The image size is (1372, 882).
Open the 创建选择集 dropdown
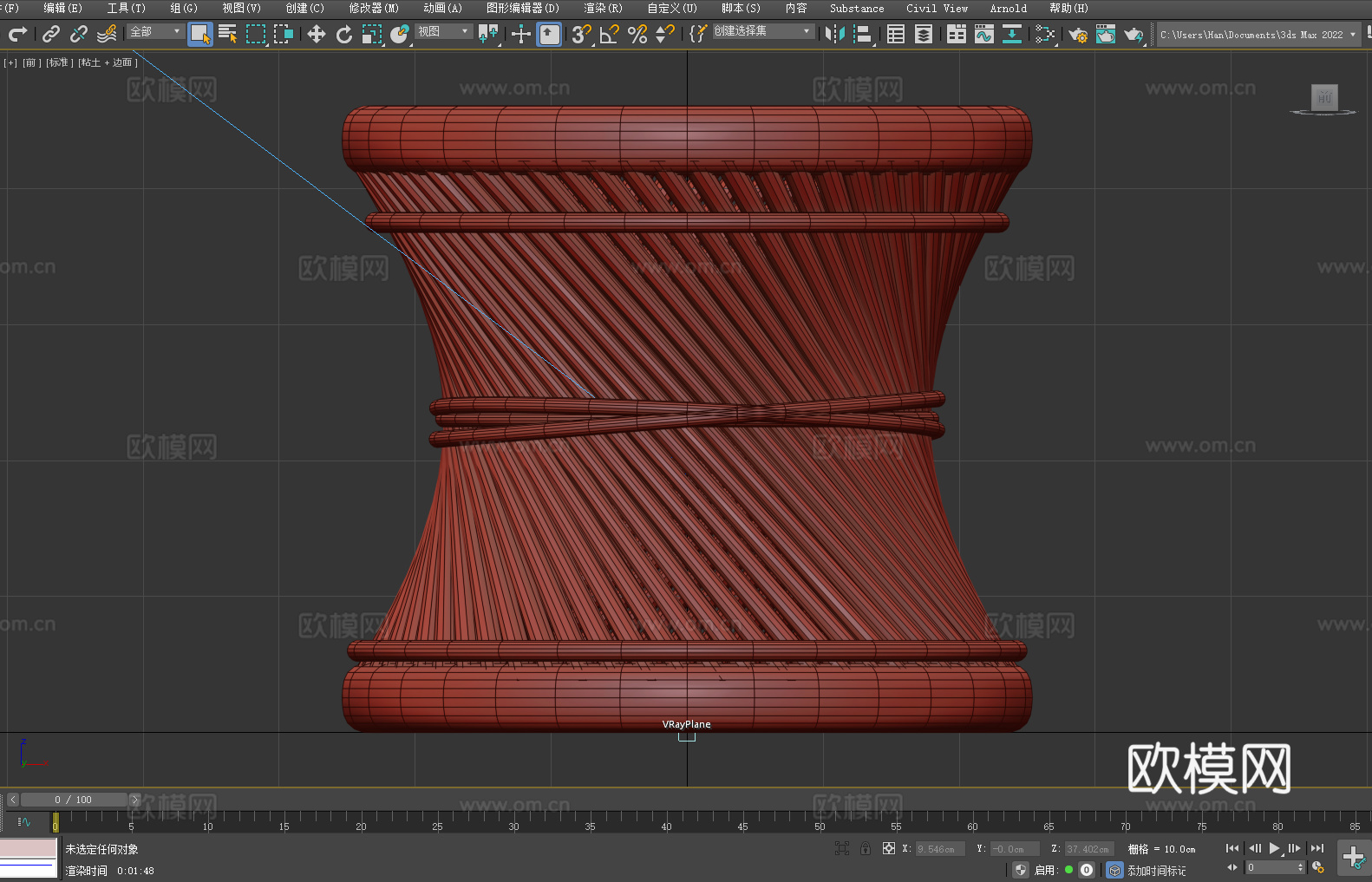point(763,31)
